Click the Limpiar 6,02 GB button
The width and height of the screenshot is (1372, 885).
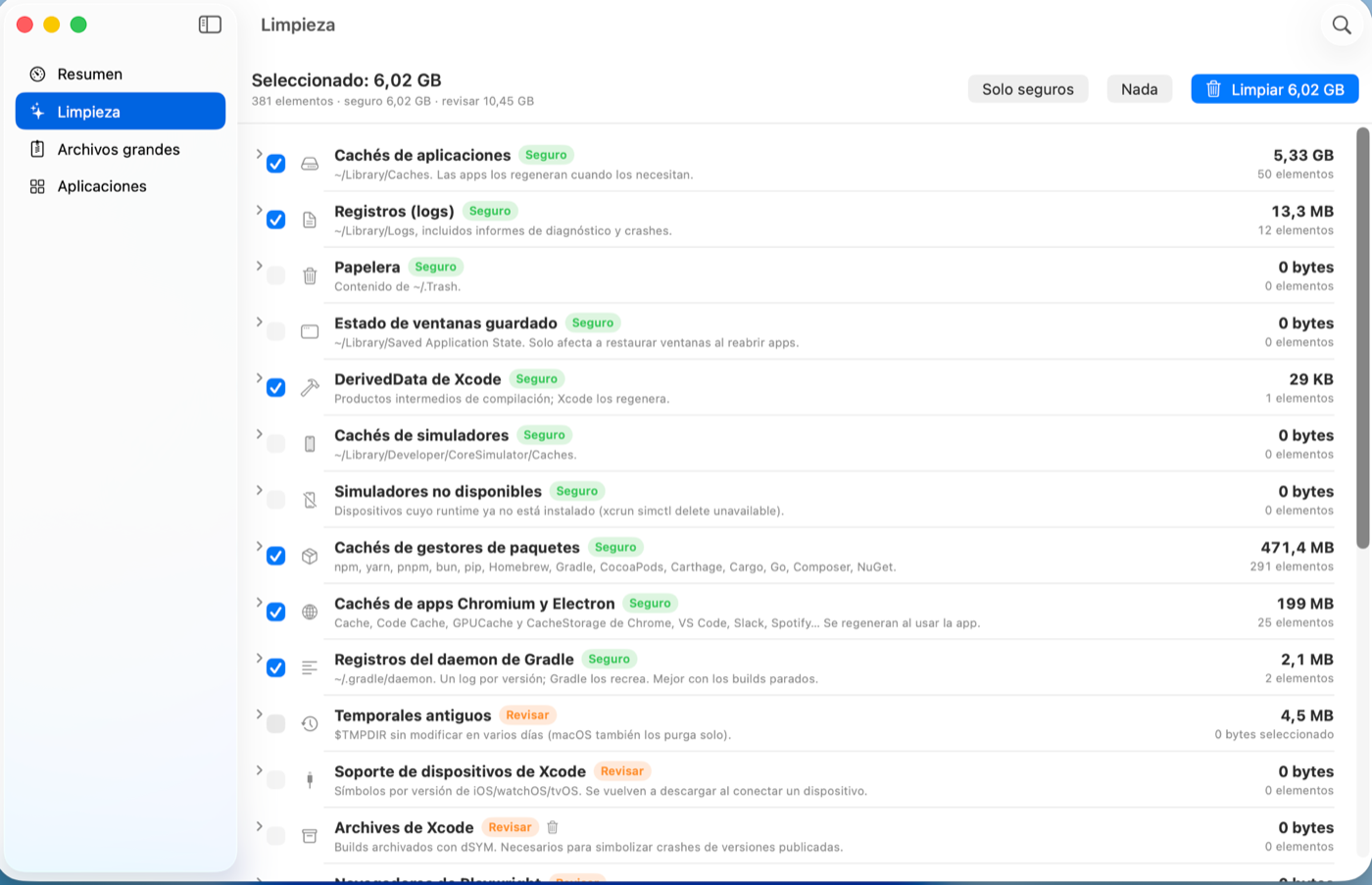click(1275, 89)
